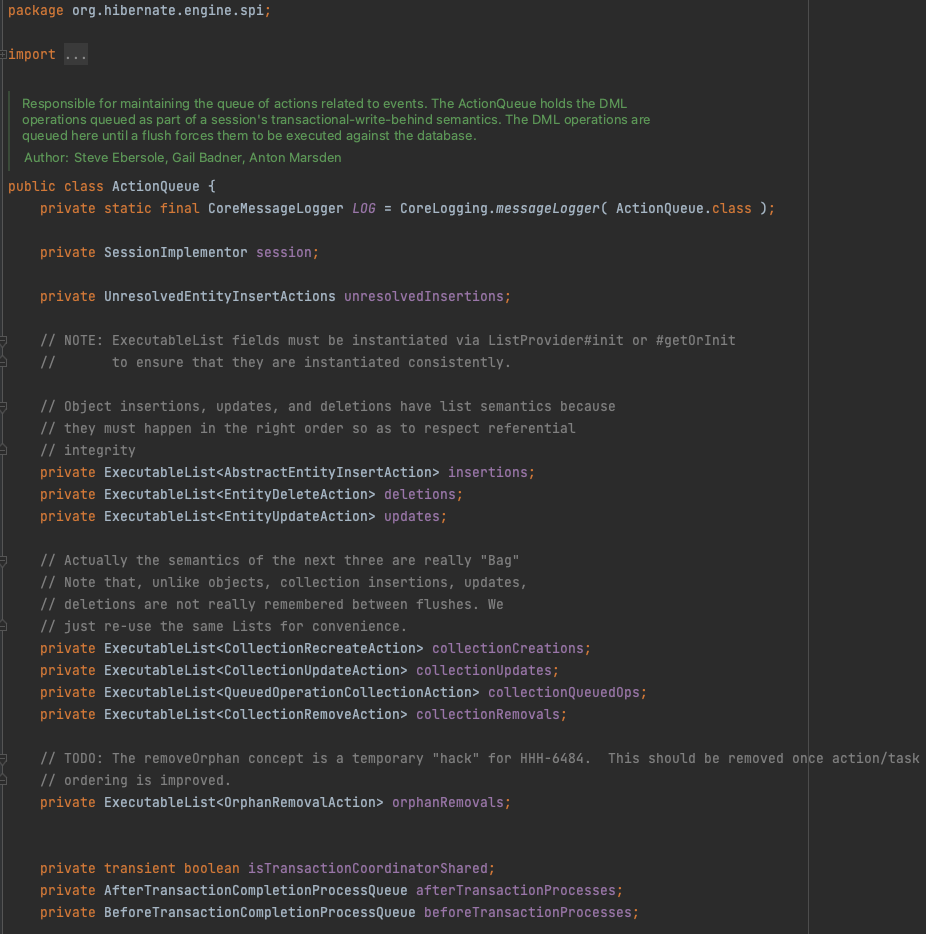Click the updates field name
The width and height of the screenshot is (926, 934).
[411, 516]
